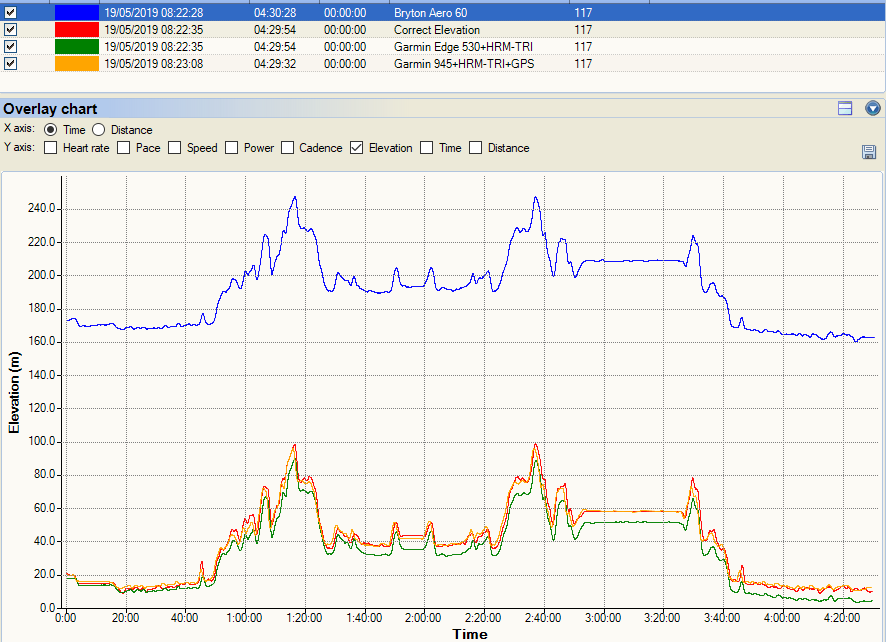Viewport: 886px width, 642px height.
Task: Click the 04:30:28 duration cell
Action: [275, 12]
